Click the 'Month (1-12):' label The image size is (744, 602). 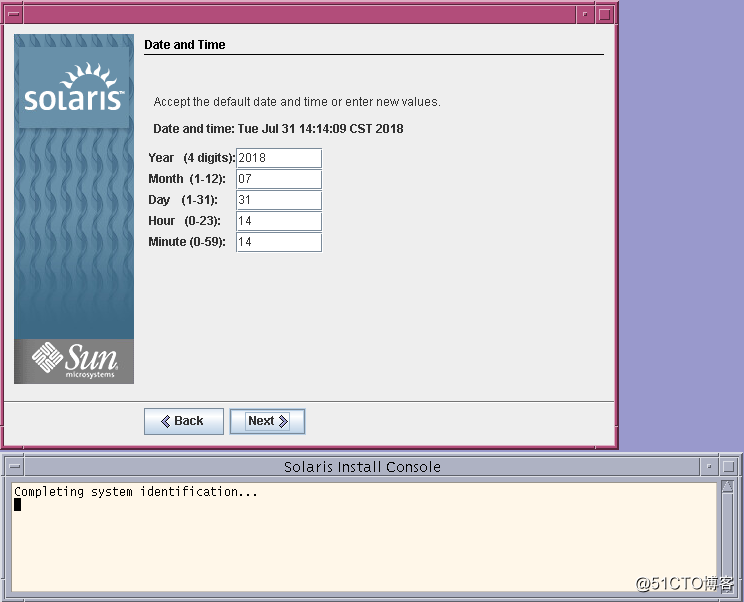(187, 179)
